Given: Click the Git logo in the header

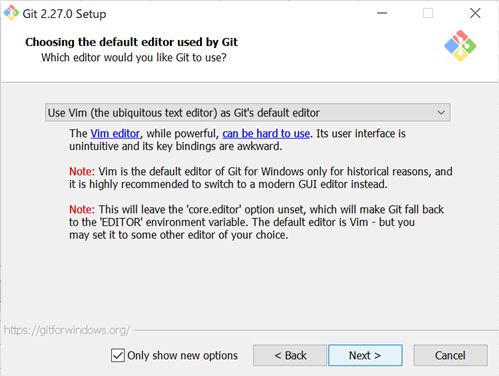Looking at the screenshot, I should tap(460, 46).
